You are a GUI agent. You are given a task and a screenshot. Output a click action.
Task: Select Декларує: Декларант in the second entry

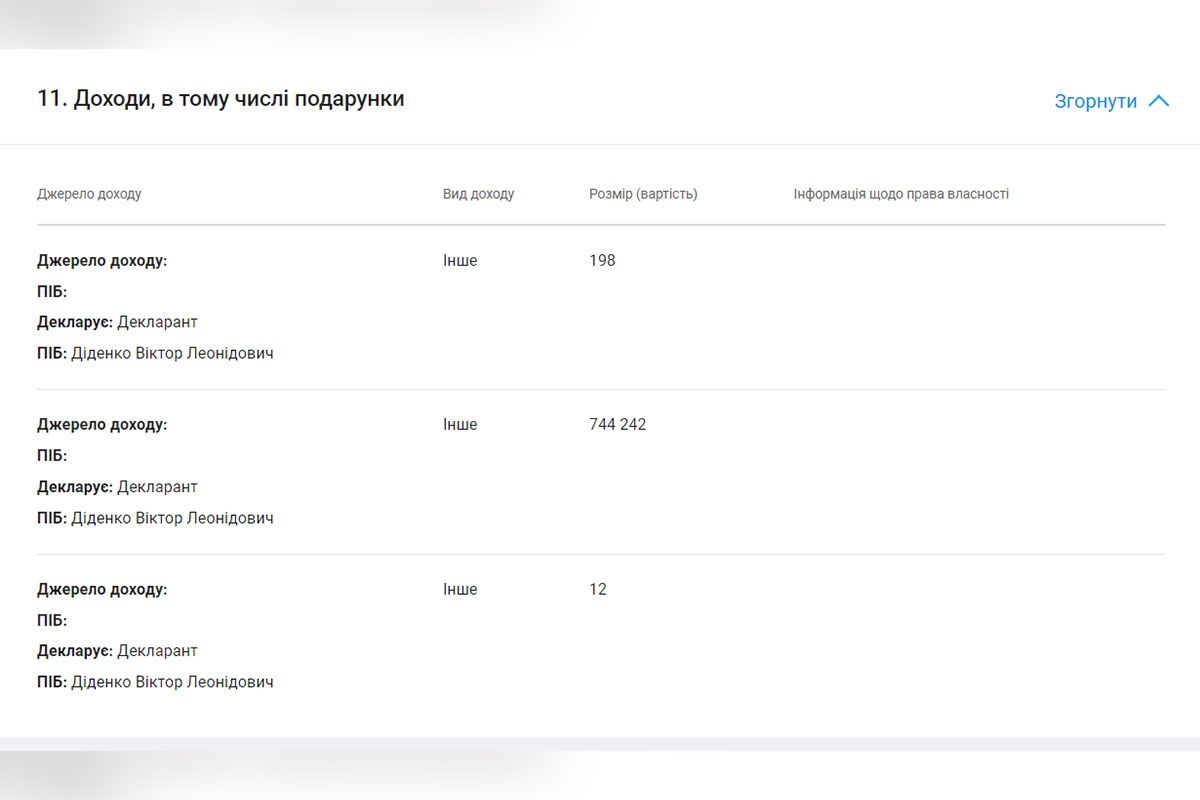click(x=117, y=487)
